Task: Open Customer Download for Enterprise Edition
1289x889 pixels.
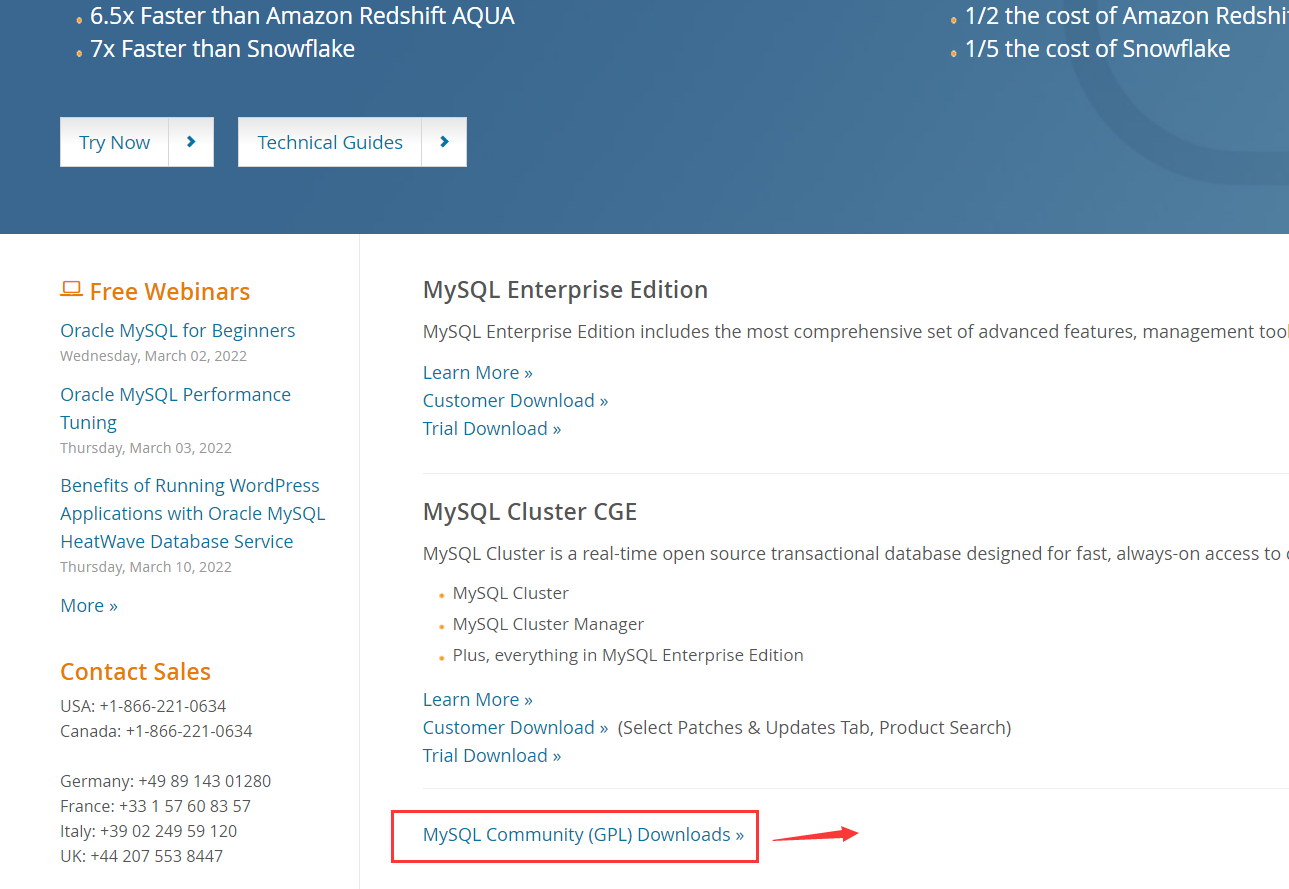Action: click(x=516, y=400)
